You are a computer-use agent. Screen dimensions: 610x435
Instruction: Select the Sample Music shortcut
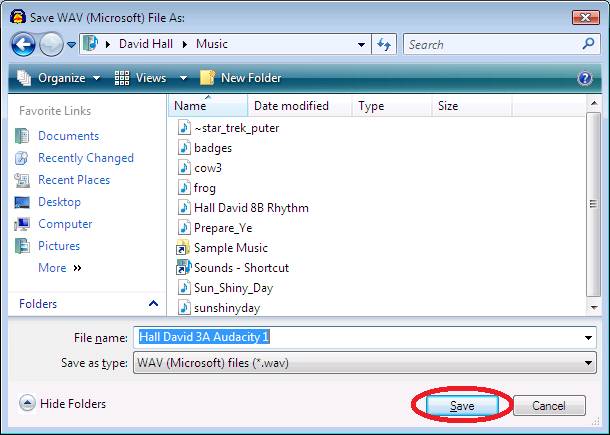[222, 248]
